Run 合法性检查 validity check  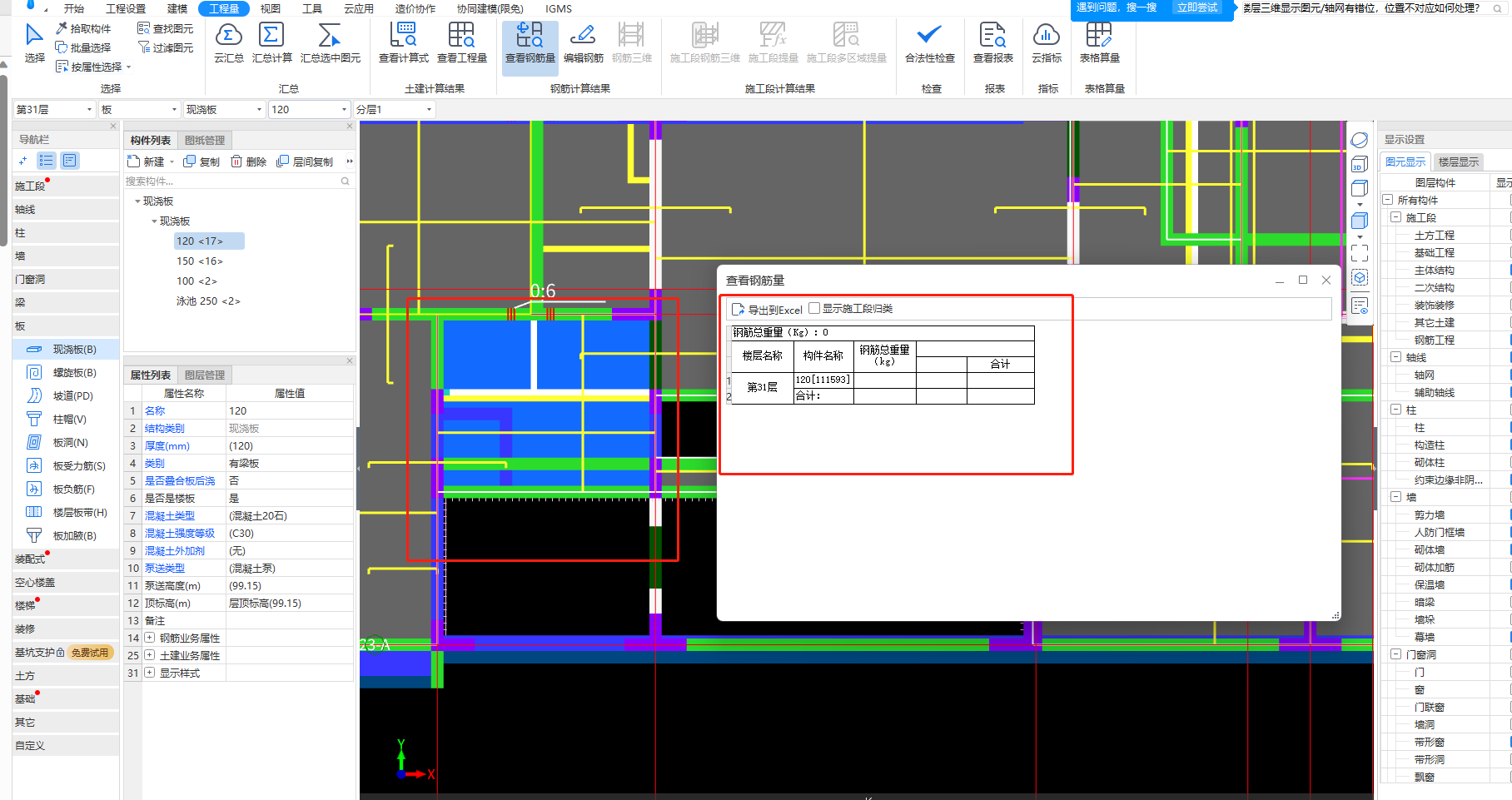tap(930, 43)
